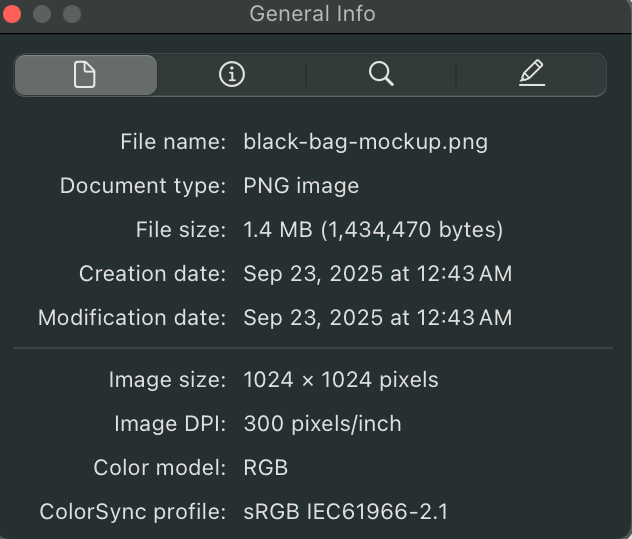Minimize the inspector with yellow button
The width and height of the screenshot is (632, 539).
coord(42,14)
